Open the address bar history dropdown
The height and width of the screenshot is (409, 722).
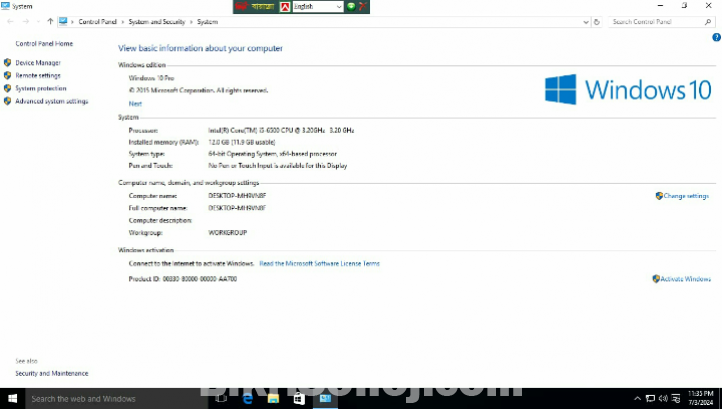click(x=586, y=22)
